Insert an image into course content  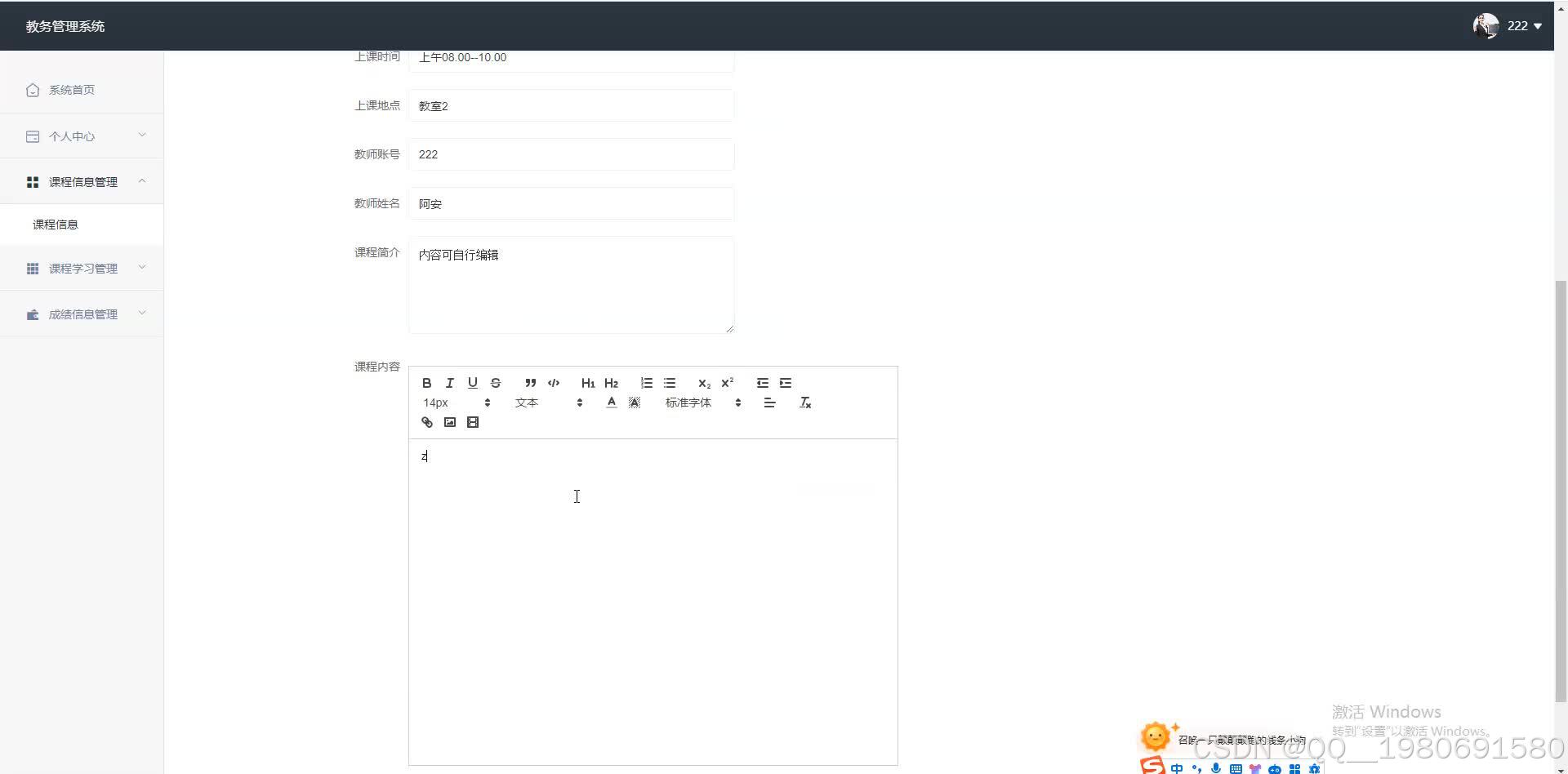450,422
